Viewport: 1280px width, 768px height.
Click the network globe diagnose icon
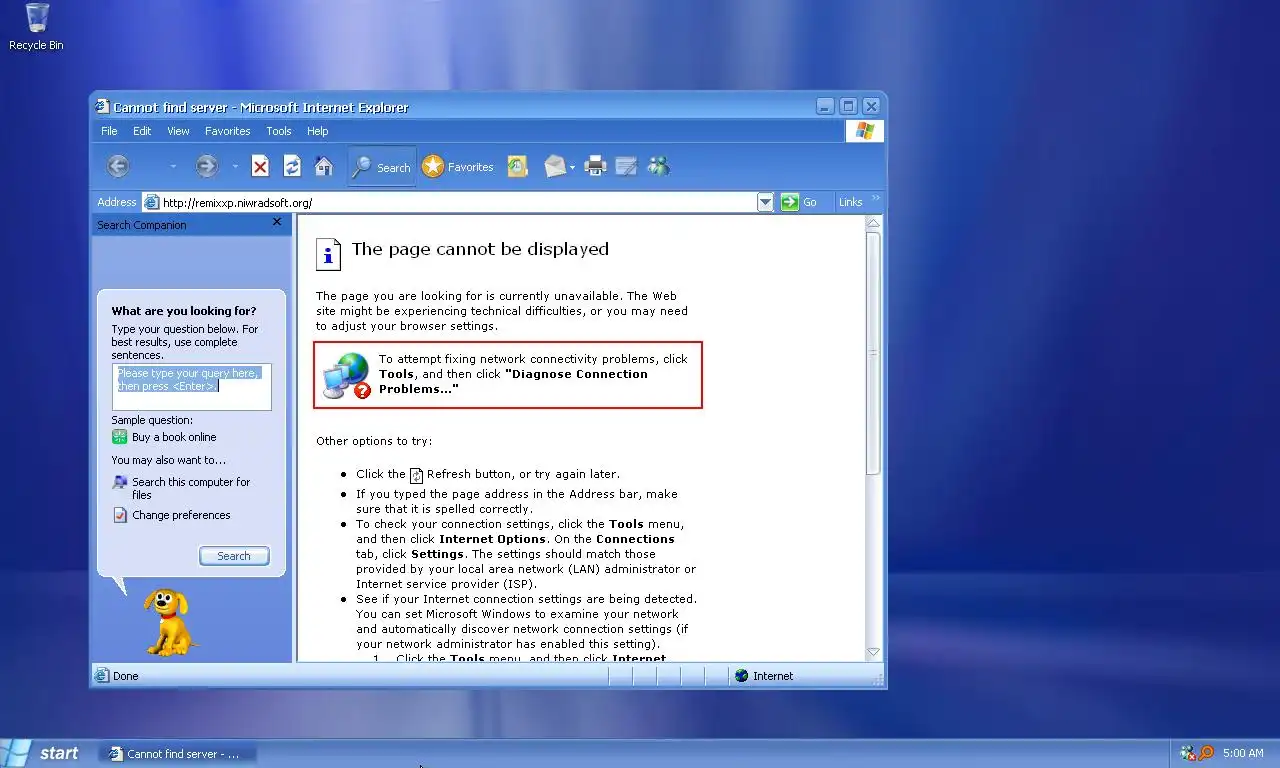coord(347,375)
